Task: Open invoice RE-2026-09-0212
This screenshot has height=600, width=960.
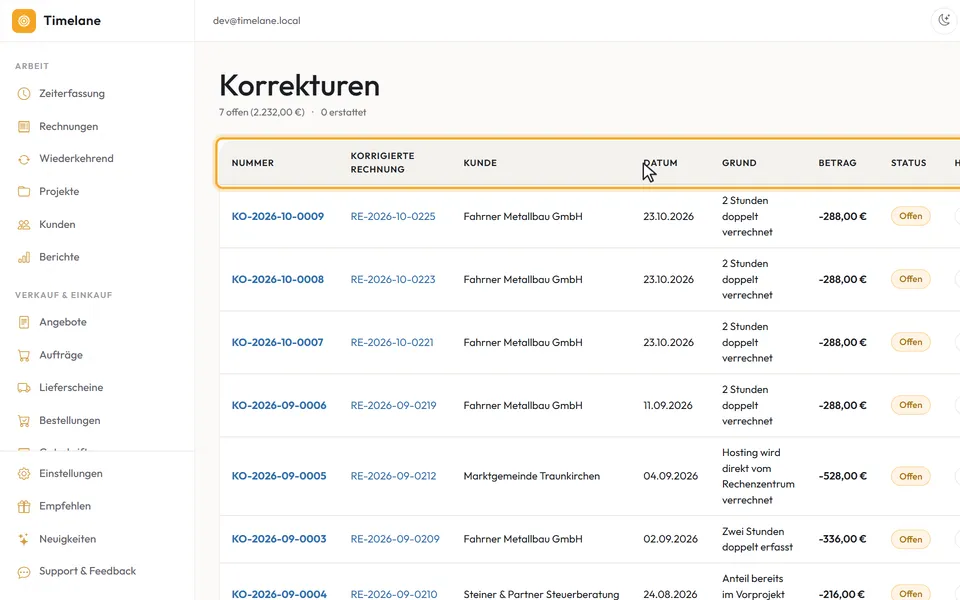Action: coord(393,476)
